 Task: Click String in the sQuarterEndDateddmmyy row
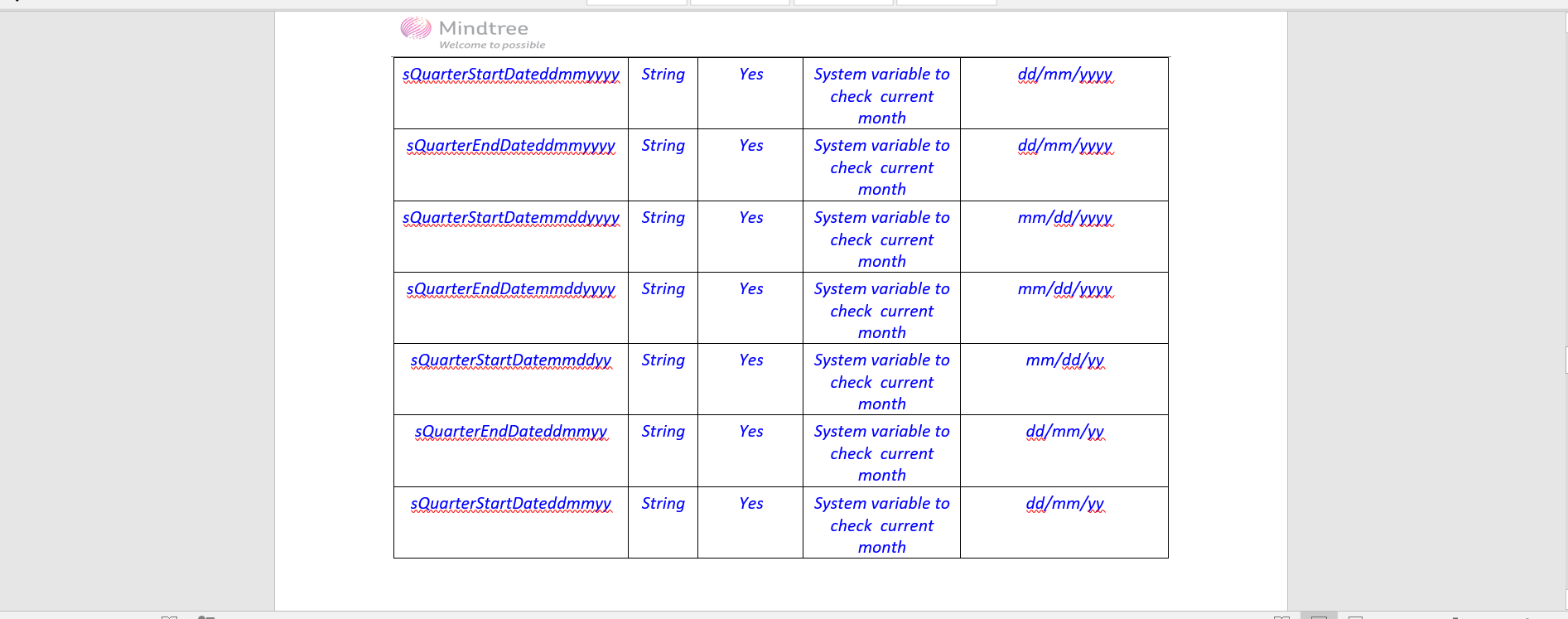click(x=663, y=432)
